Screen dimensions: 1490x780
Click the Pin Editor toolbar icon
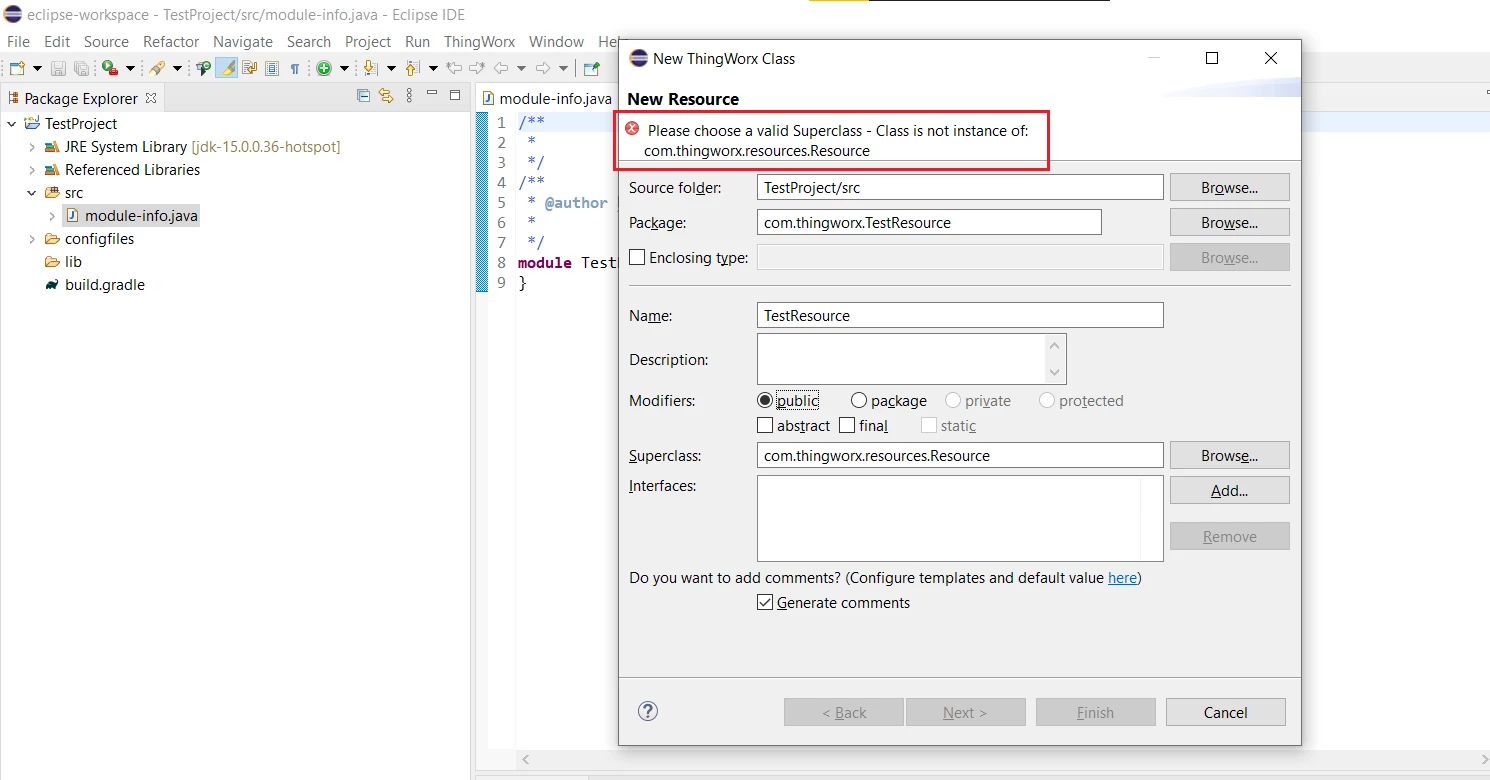tap(591, 68)
